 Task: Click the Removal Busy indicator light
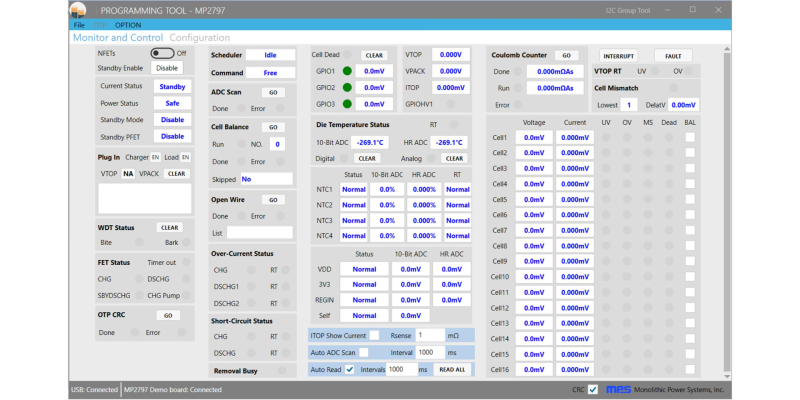(x=282, y=371)
